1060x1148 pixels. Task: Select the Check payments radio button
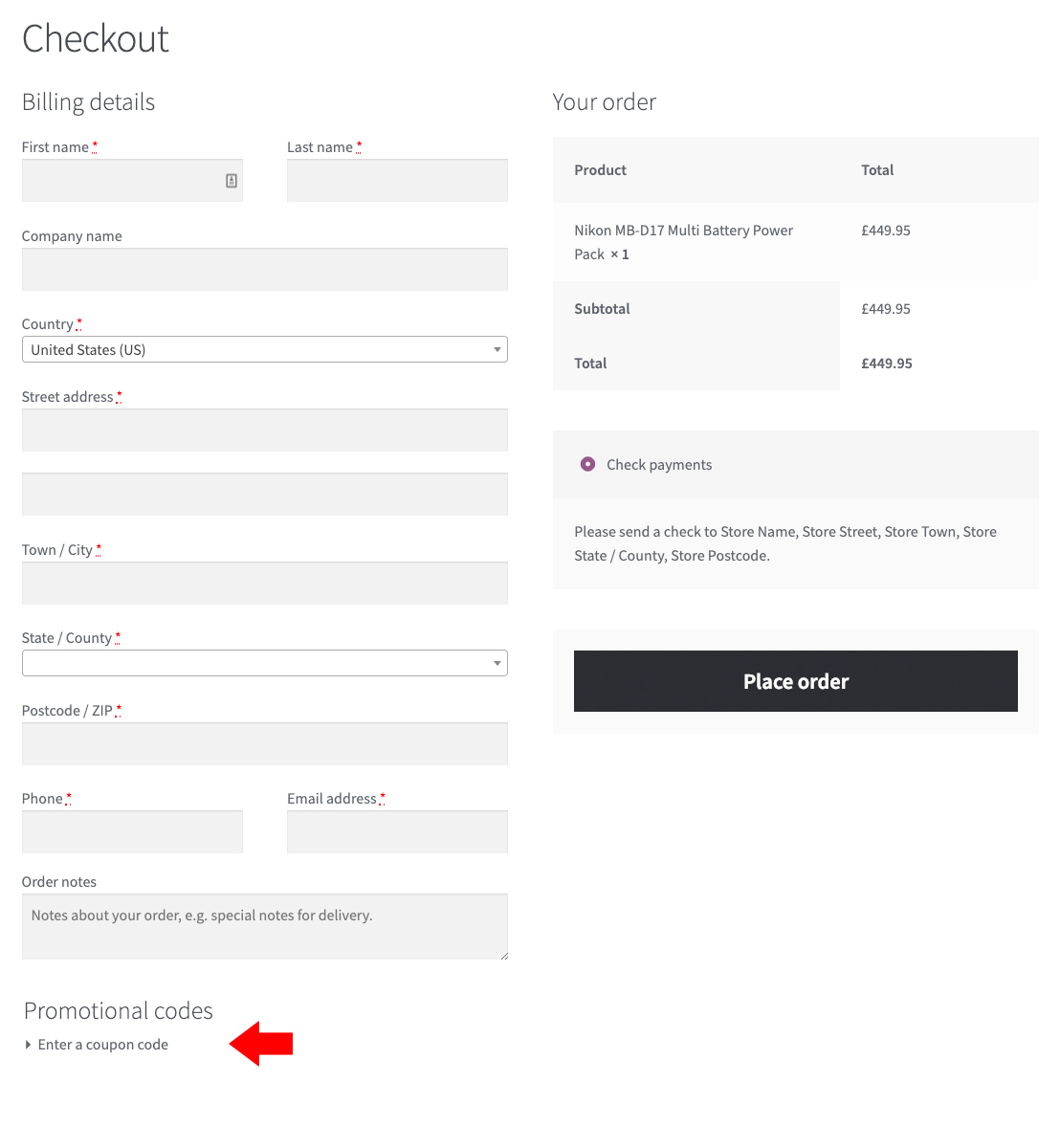[x=587, y=464]
